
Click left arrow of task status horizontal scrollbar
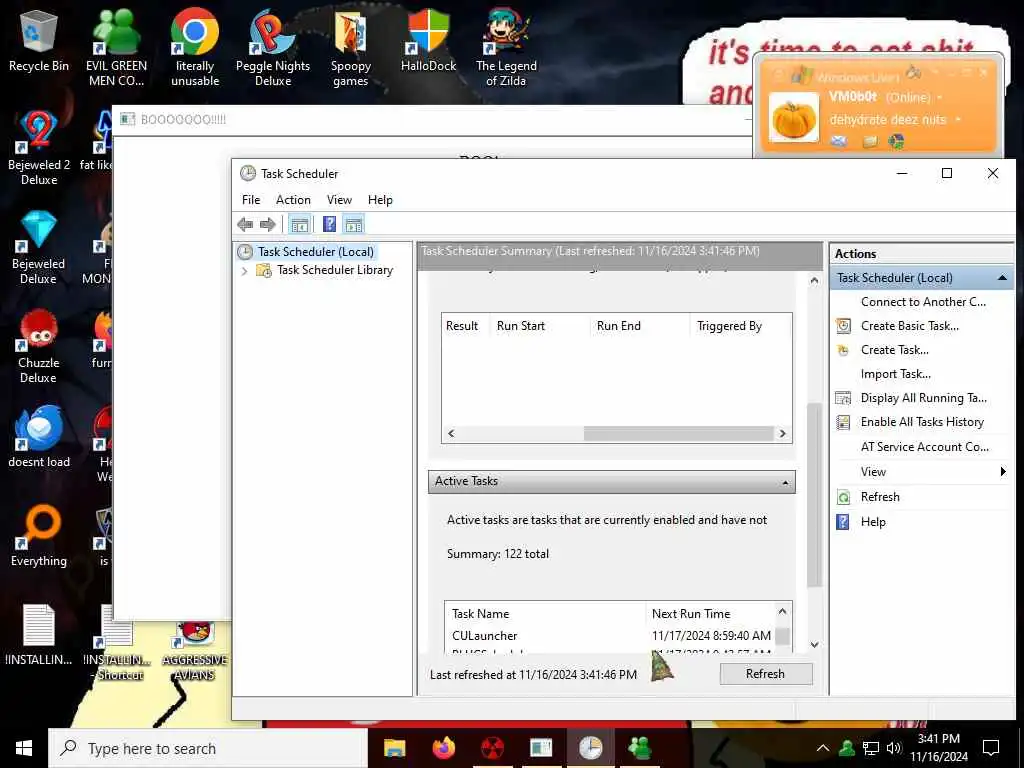pyautogui.click(x=451, y=434)
